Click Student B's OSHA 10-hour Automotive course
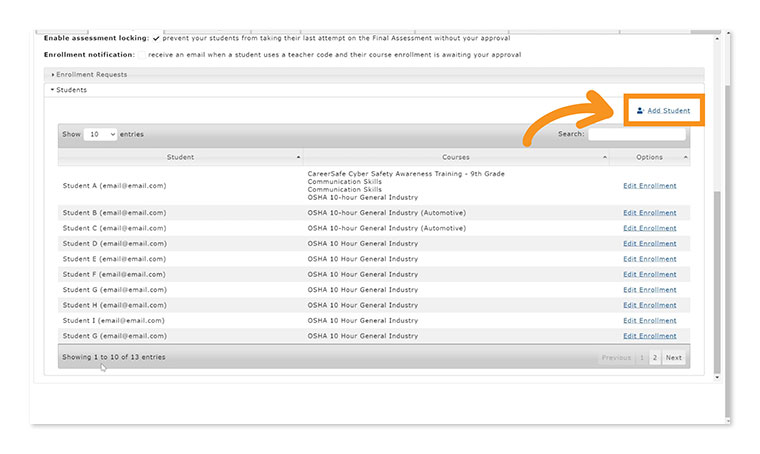760x454 pixels. (386, 213)
